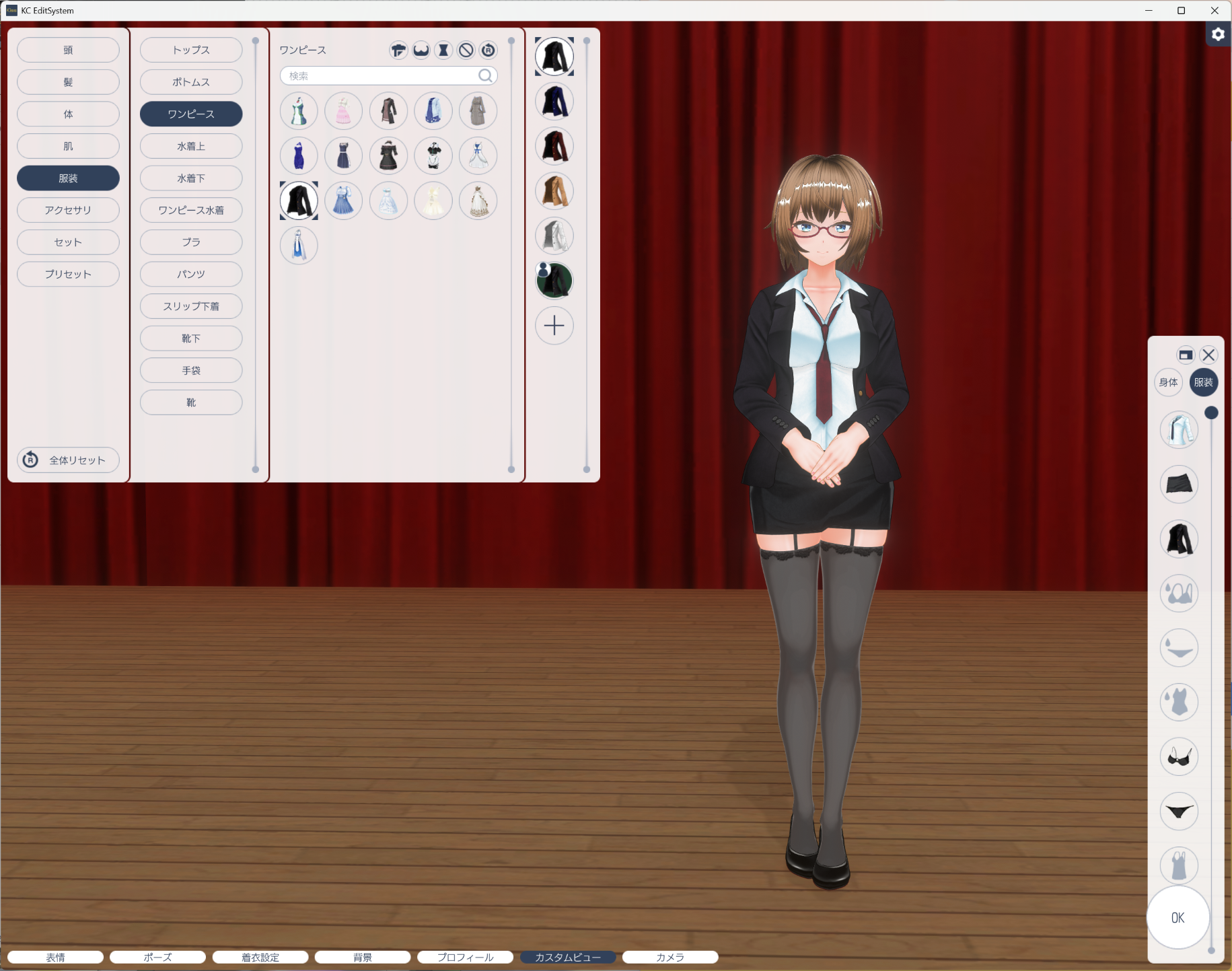Open the 背景 bottom menu
This screenshot has width=1232, height=971.
[x=363, y=957]
